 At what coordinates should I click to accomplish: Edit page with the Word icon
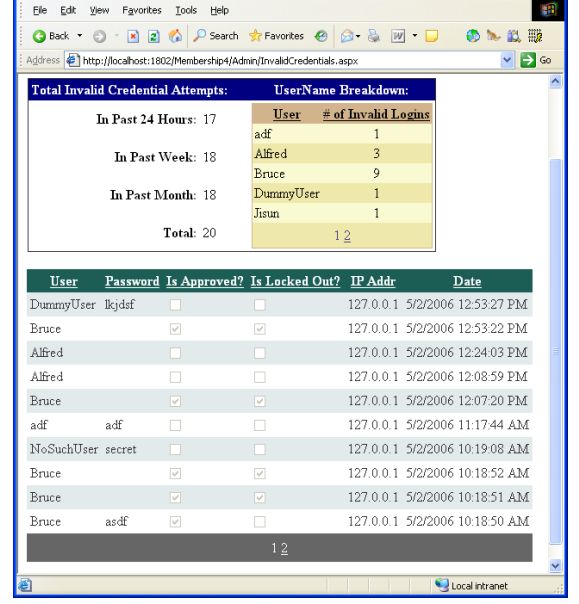pyautogui.click(x=398, y=36)
